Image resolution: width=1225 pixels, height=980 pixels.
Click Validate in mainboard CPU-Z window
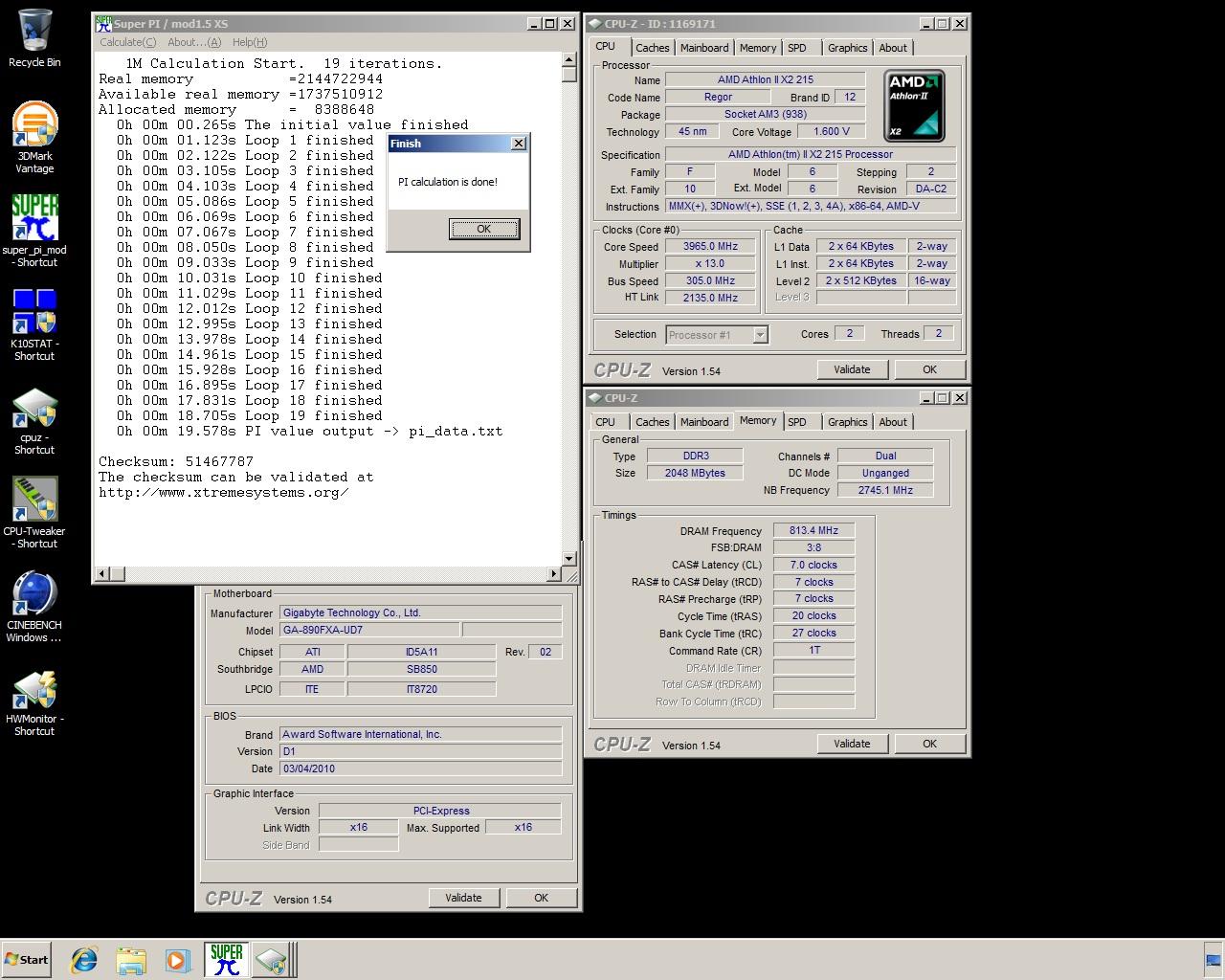463,898
